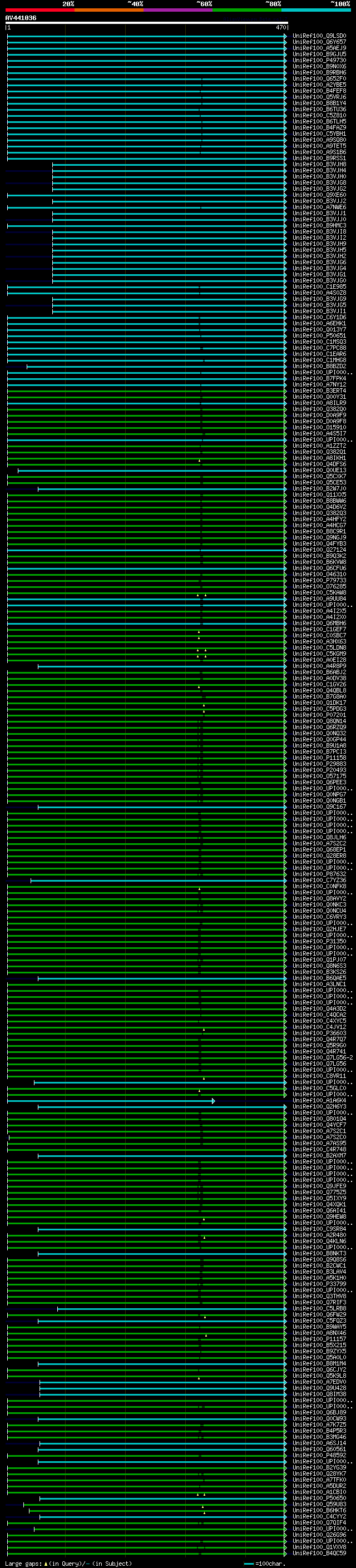Open hit UniRef100_A7EDV0

319,1382
